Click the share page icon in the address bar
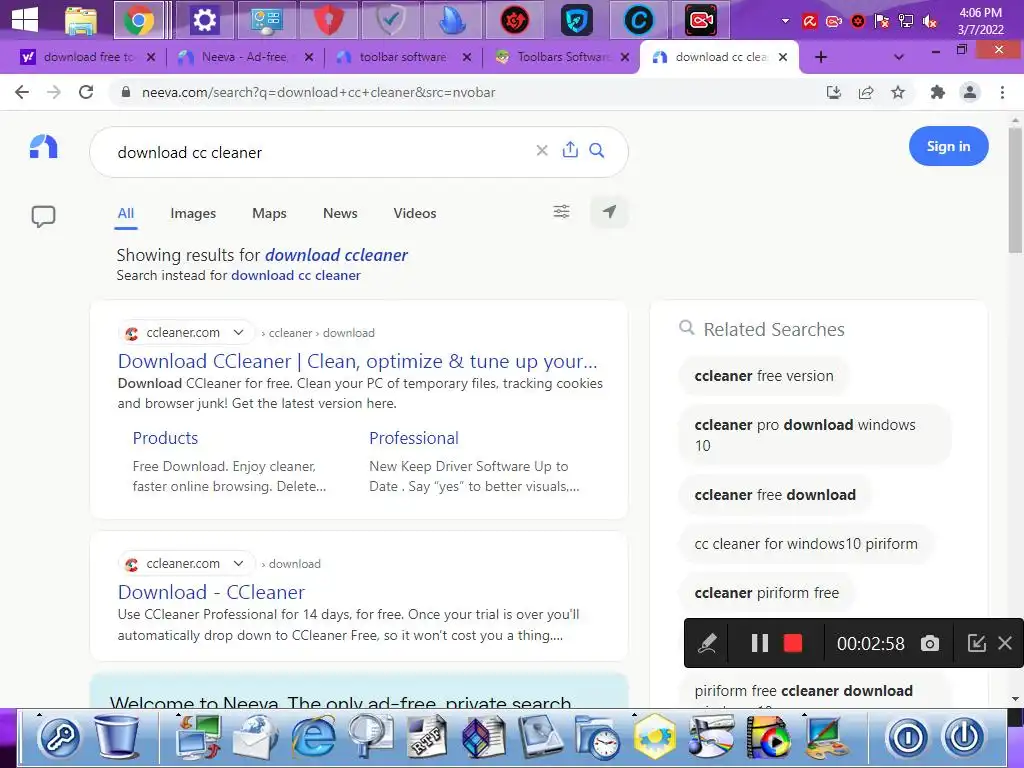This screenshot has height=768, width=1024. coord(866,92)
